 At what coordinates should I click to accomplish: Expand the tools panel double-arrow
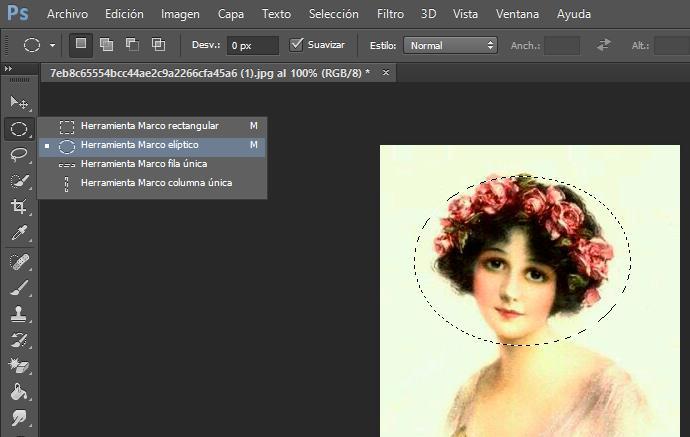tap(8, 69)
